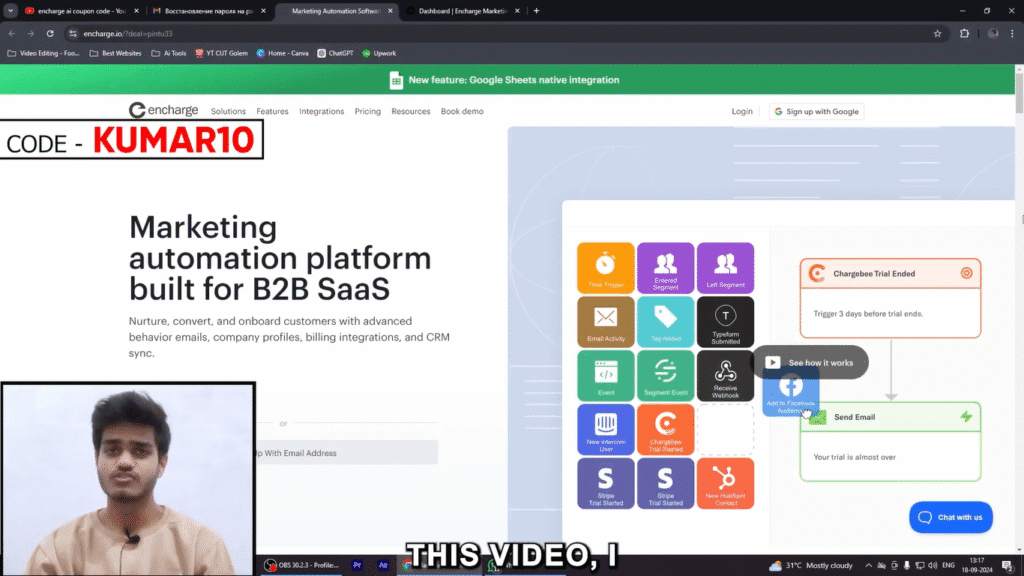Select the Email Activity icon
The width and height of the screenshot is (1024, 576).
pos(605,321)
